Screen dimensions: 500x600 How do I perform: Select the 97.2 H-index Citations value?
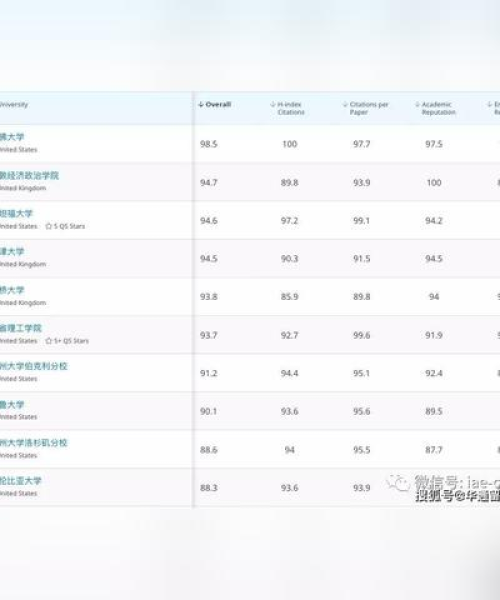(290, 221)
